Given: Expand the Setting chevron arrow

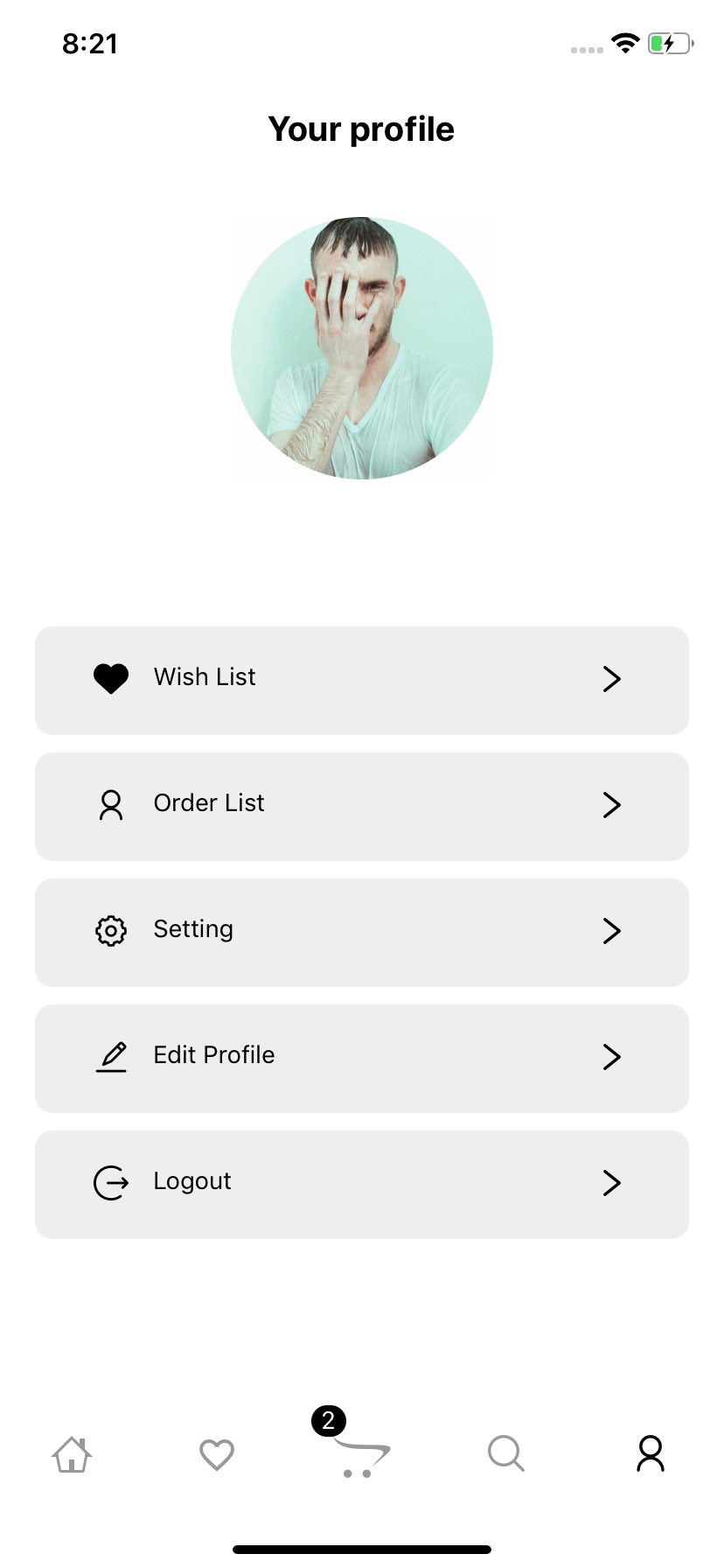Looking at the screenshot, I should pyautogui.click(x=612, y=931).
